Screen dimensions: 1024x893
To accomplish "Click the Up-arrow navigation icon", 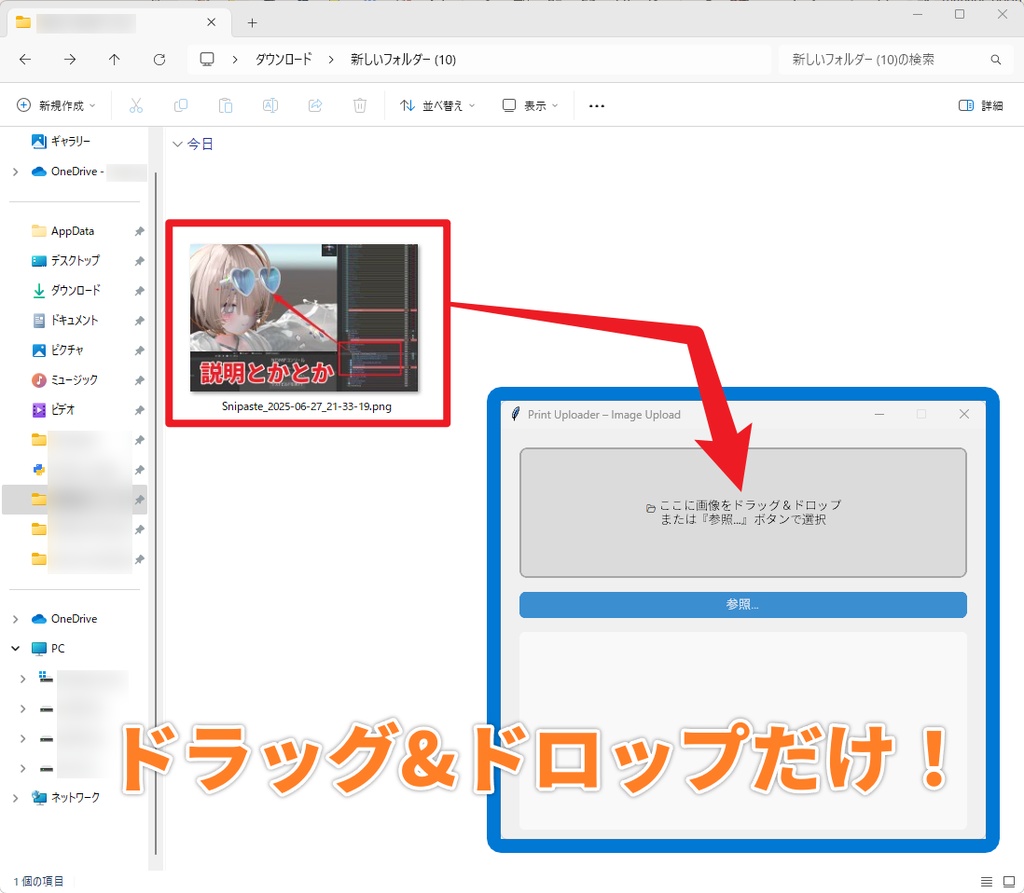I will [x=114, y=59].
